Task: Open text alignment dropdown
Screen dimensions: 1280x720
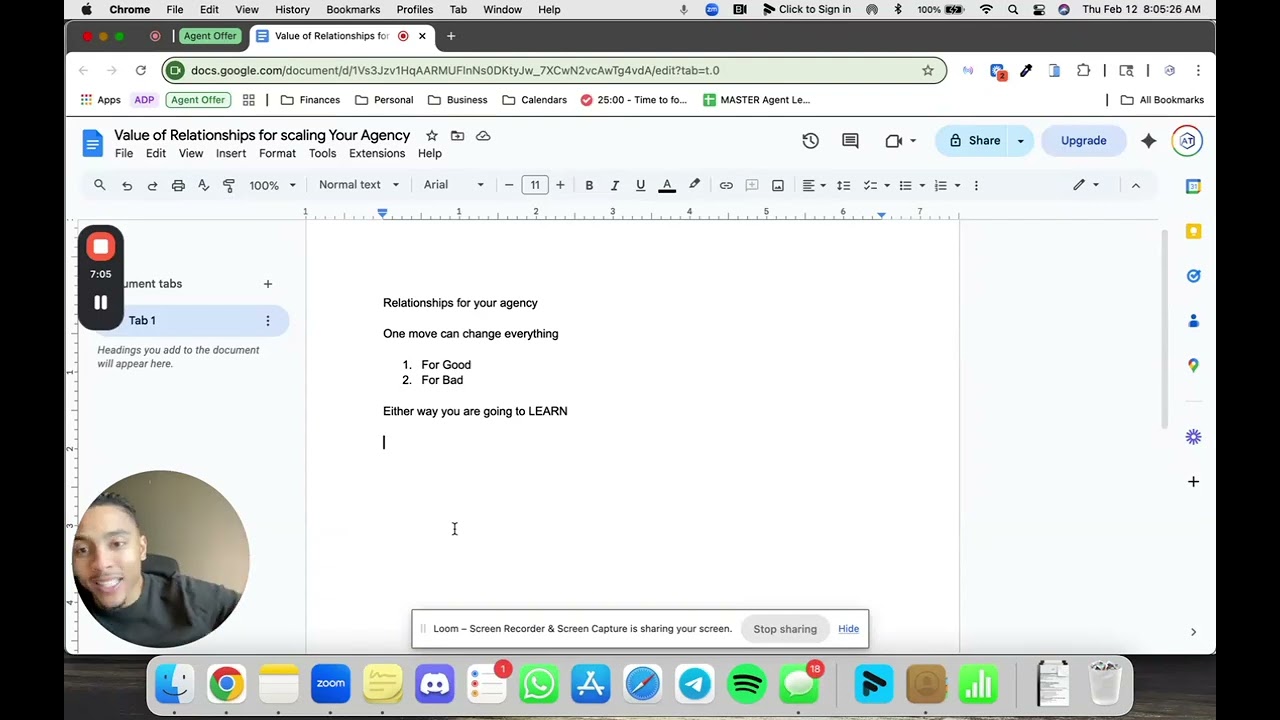Action: (x=814, y=185)
